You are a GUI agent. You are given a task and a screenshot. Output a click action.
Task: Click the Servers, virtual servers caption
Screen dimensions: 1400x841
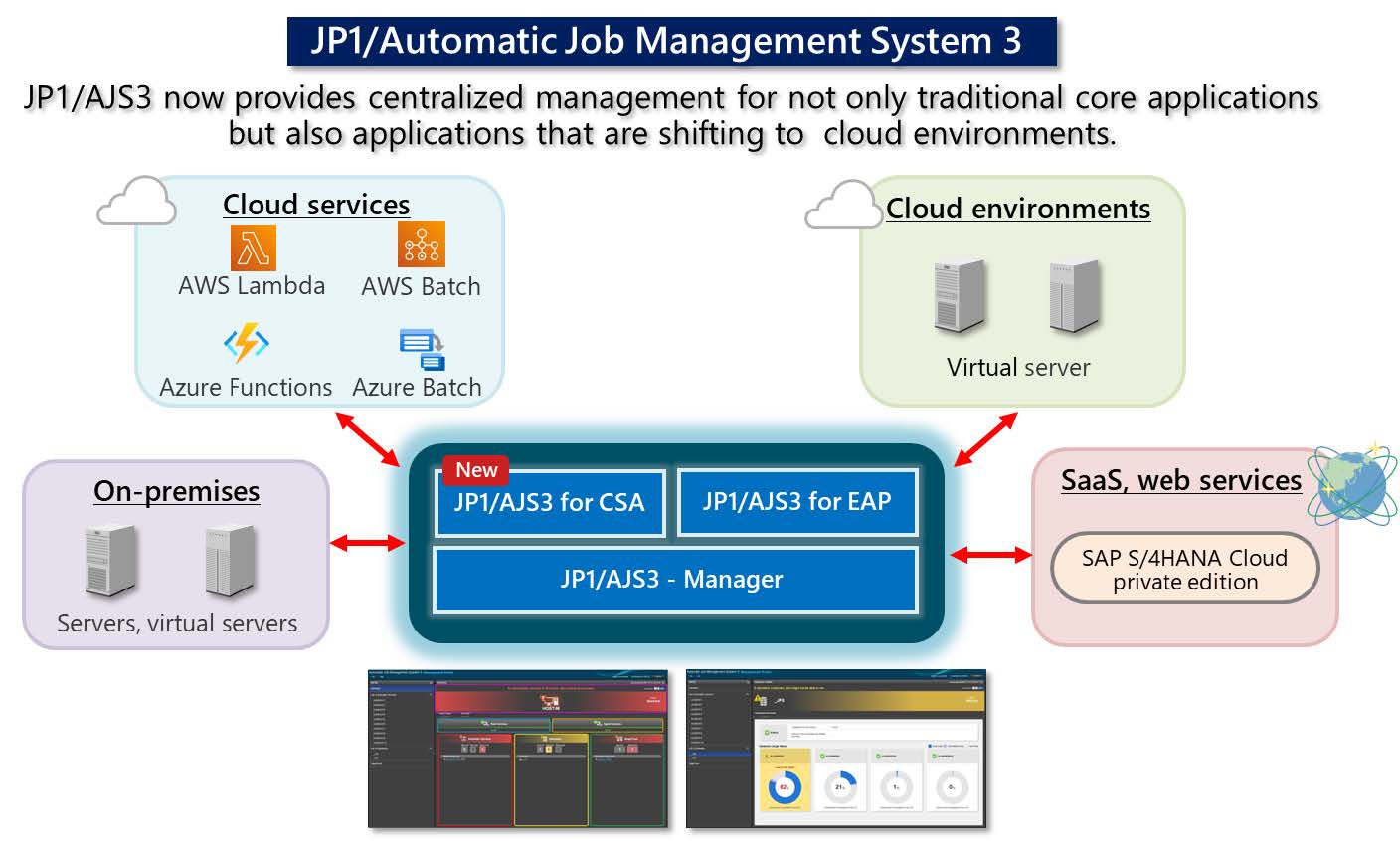pyautogui.click(x=177, y=624)
